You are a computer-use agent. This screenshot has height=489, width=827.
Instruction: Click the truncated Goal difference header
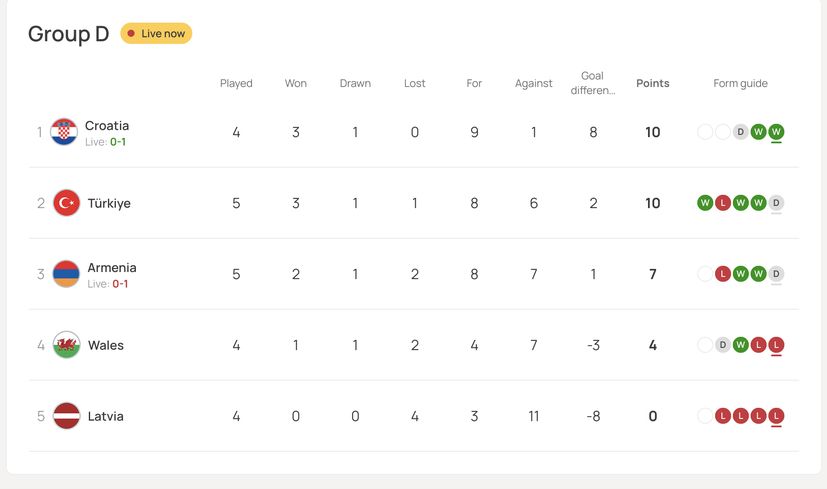click(593, 83)
